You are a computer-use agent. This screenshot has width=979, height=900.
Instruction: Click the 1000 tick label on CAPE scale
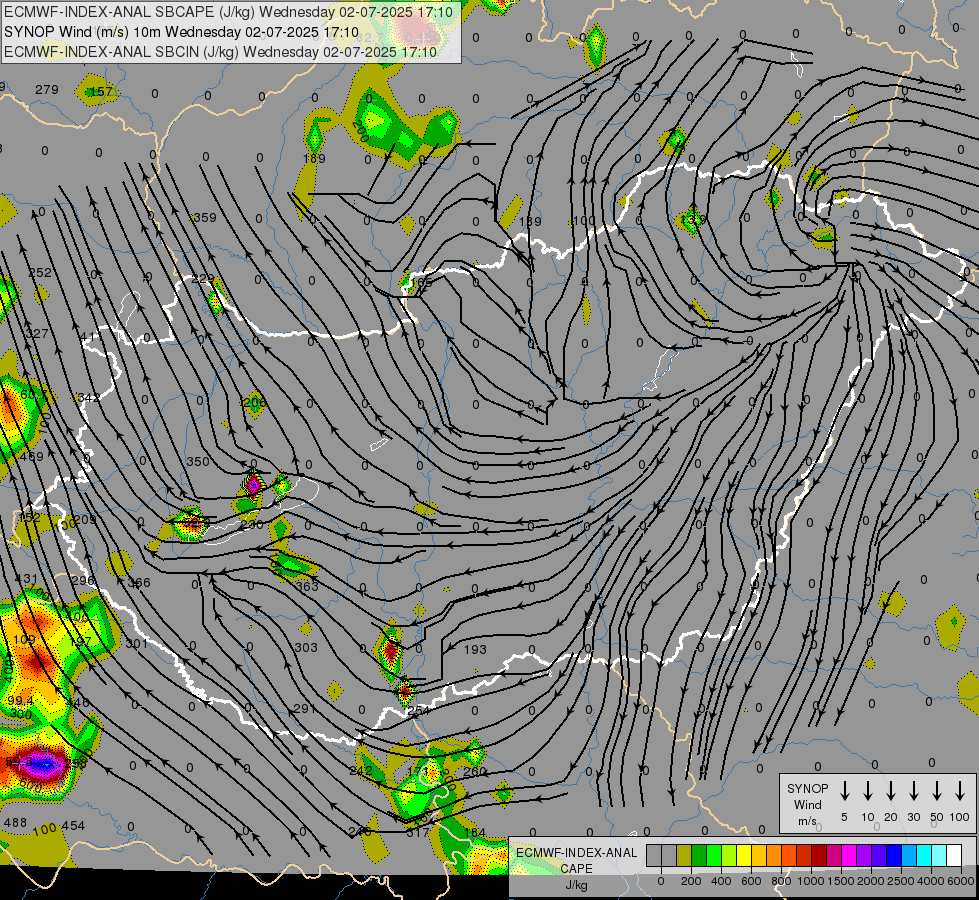(x=811, y=881)
